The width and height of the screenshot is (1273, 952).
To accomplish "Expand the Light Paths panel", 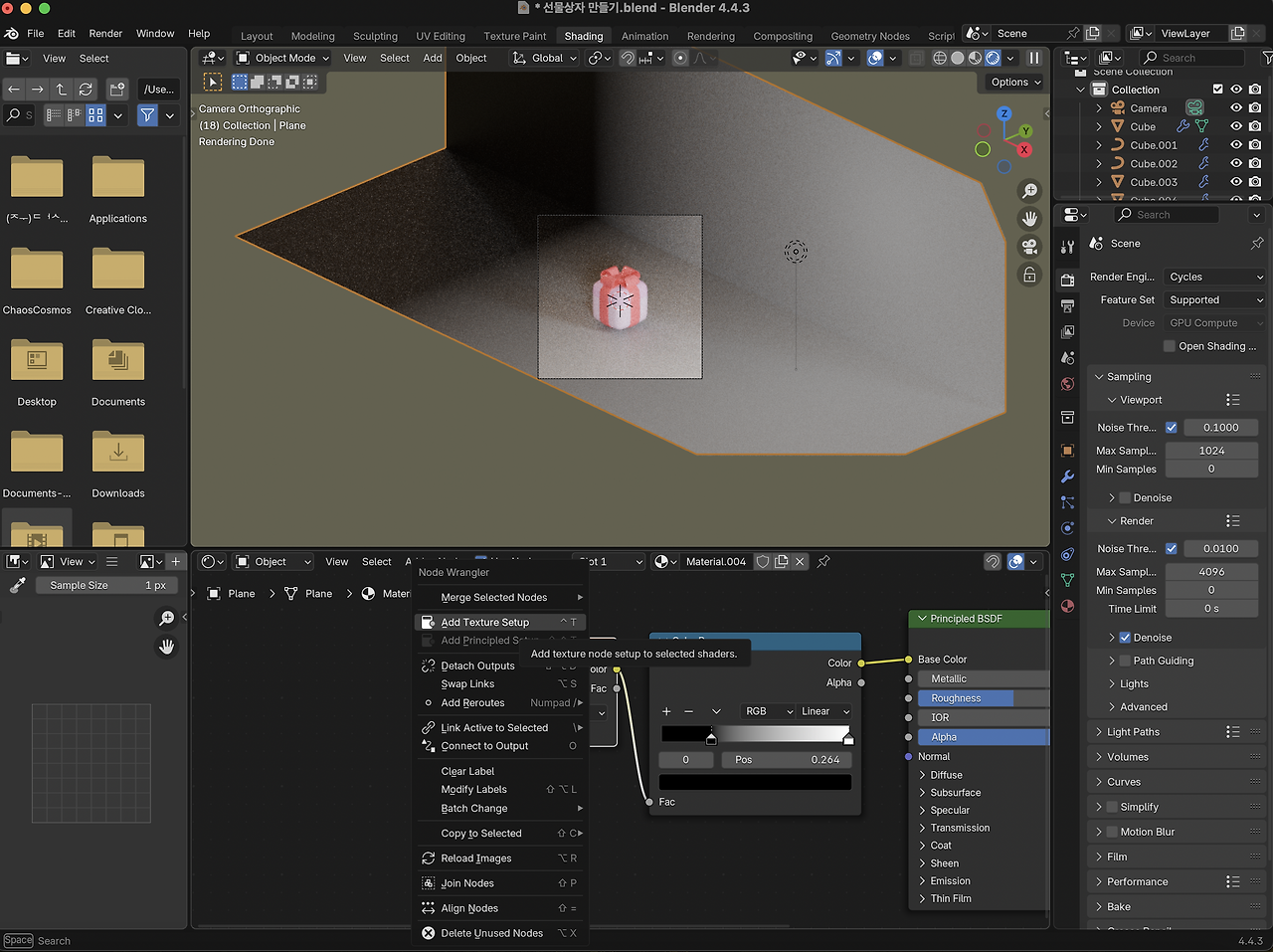I will pos(1133,732).
